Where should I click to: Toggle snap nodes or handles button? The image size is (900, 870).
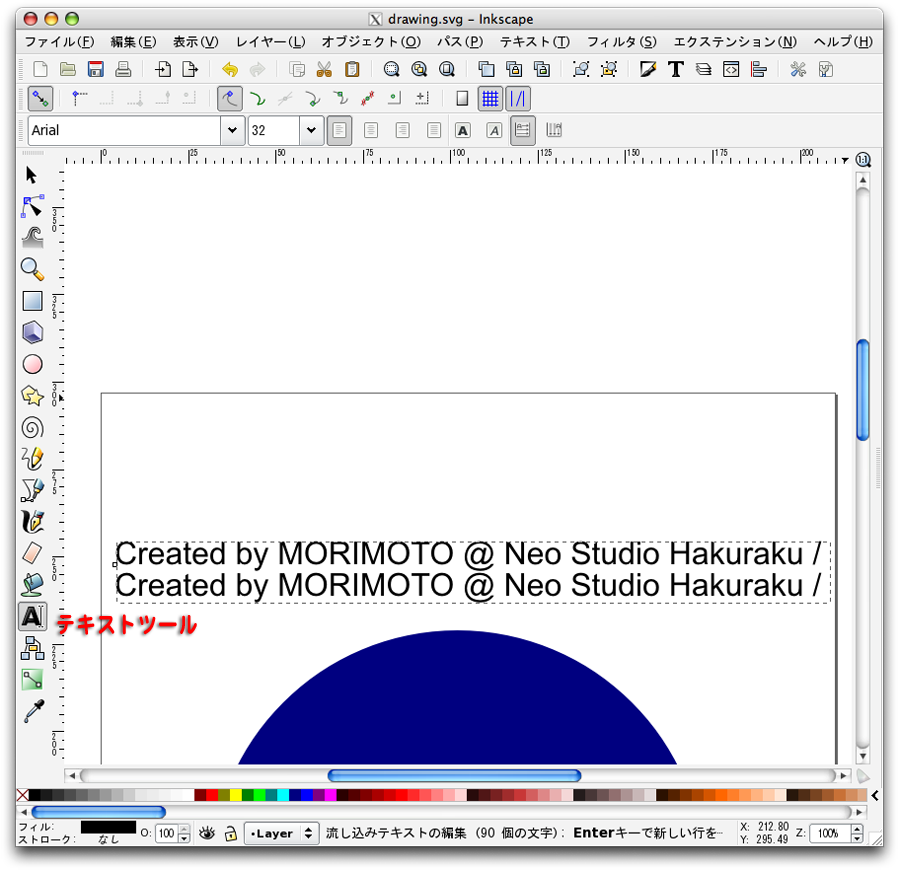click(x=230, y=99)
